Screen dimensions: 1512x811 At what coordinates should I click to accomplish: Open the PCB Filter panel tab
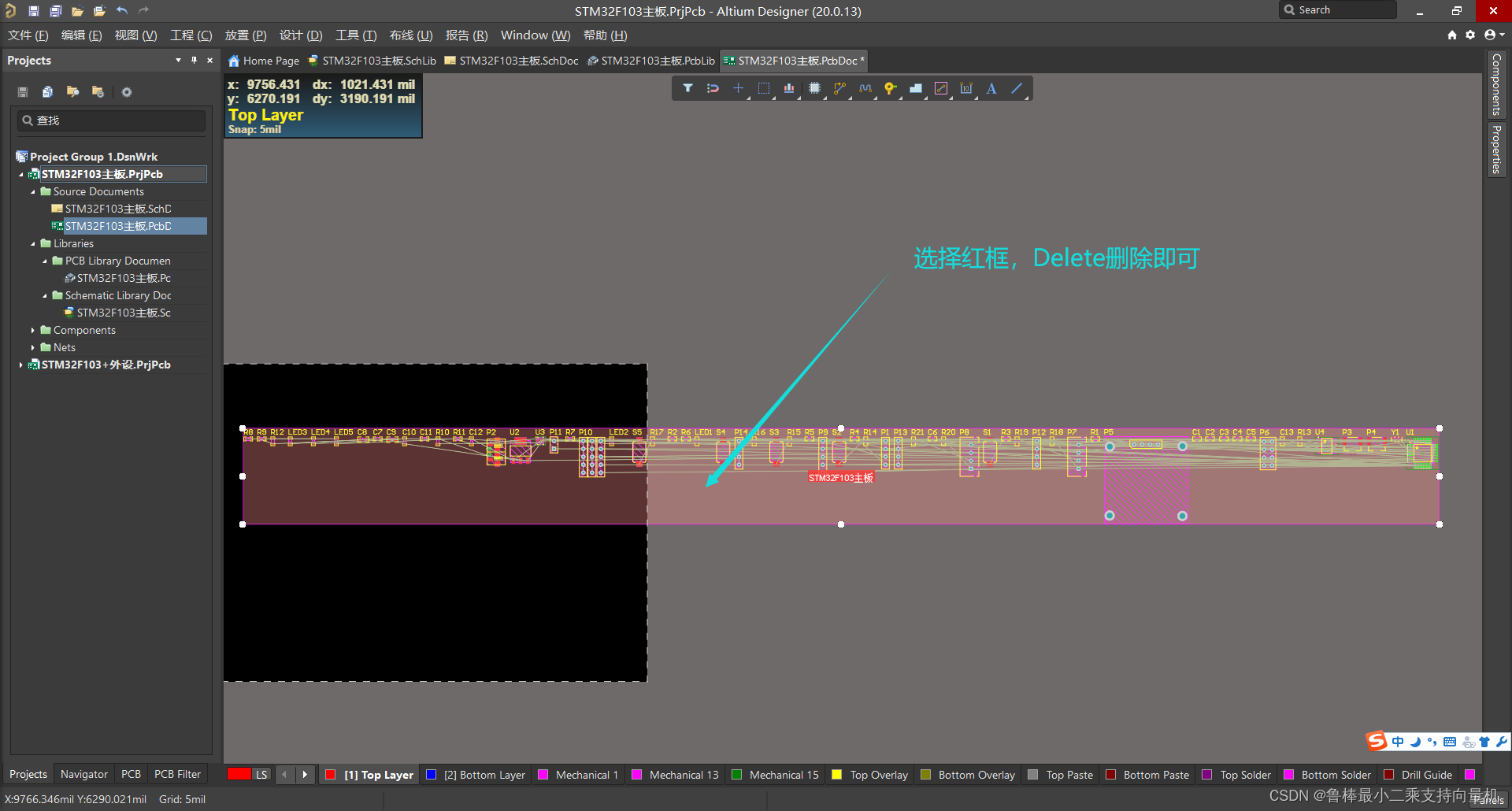pos(177,775)
